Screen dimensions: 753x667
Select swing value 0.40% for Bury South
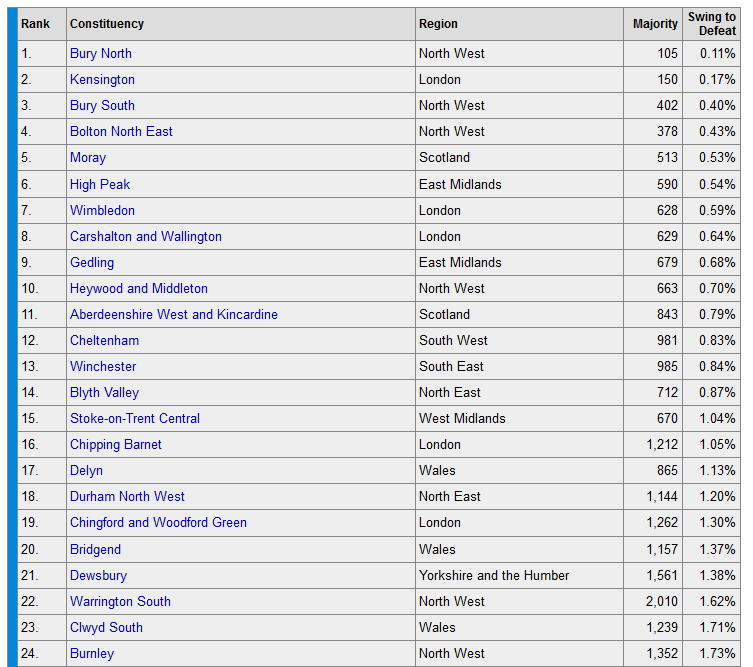click(x=717, y=105)
